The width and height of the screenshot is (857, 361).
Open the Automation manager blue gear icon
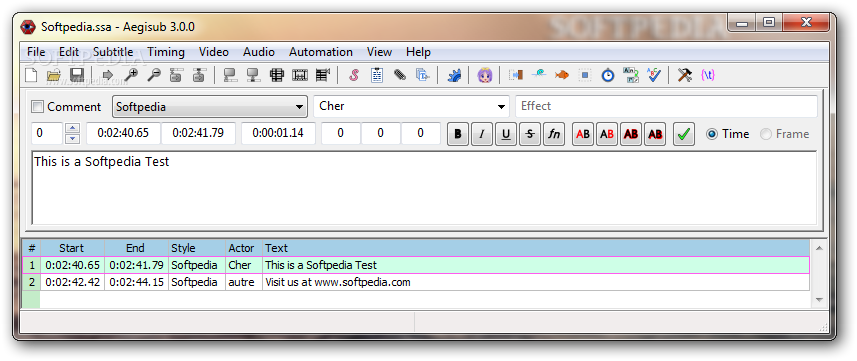(454, 75)
